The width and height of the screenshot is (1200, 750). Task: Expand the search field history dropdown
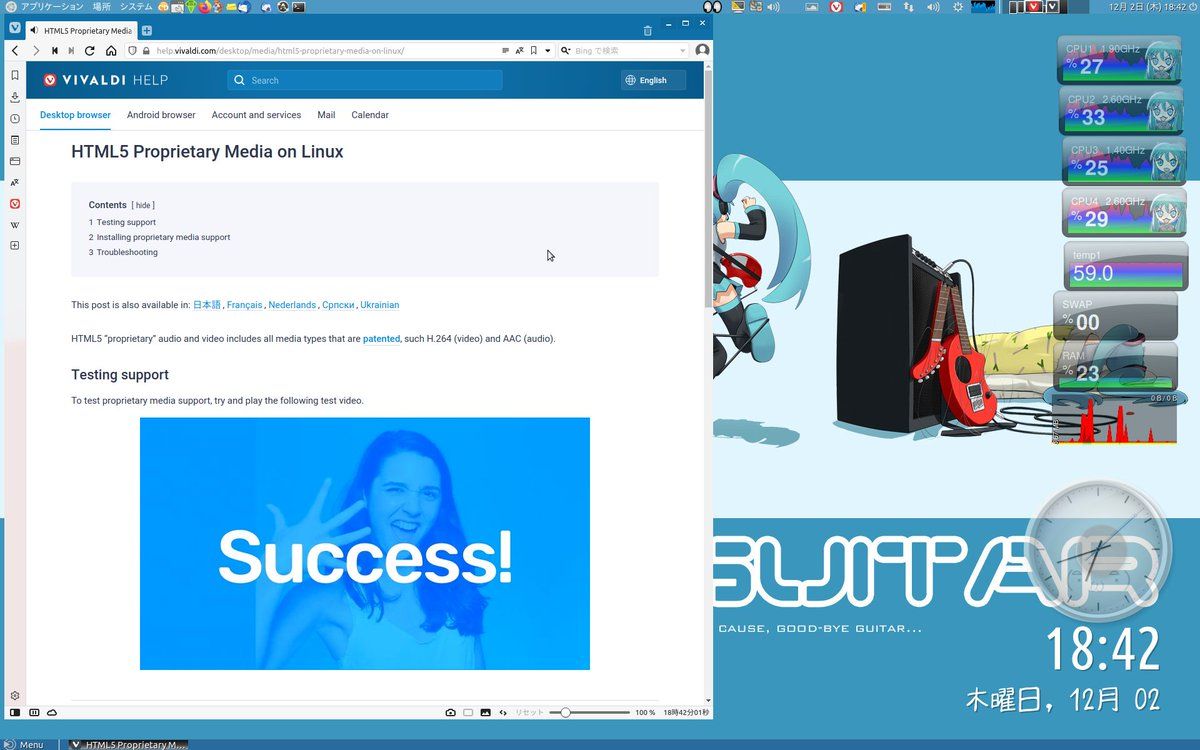683,51
